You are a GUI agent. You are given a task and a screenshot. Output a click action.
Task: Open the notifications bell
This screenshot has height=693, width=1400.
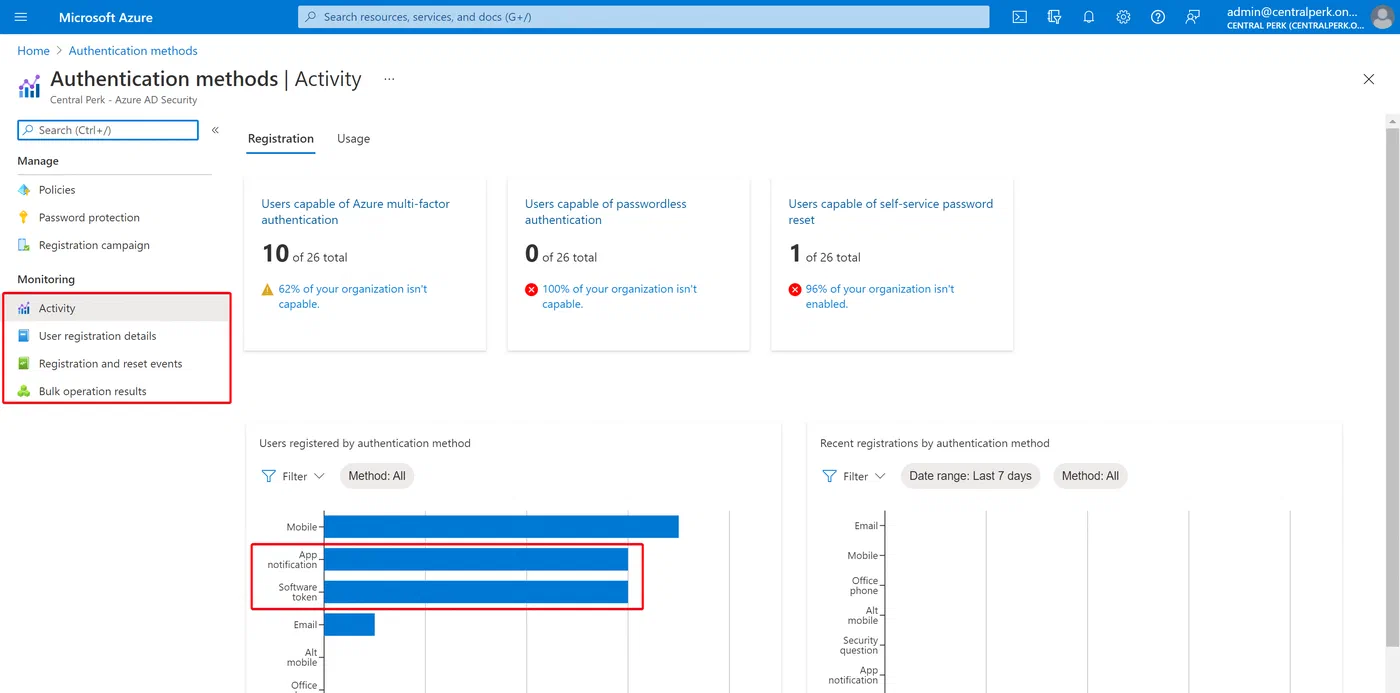click(1089, 17)
